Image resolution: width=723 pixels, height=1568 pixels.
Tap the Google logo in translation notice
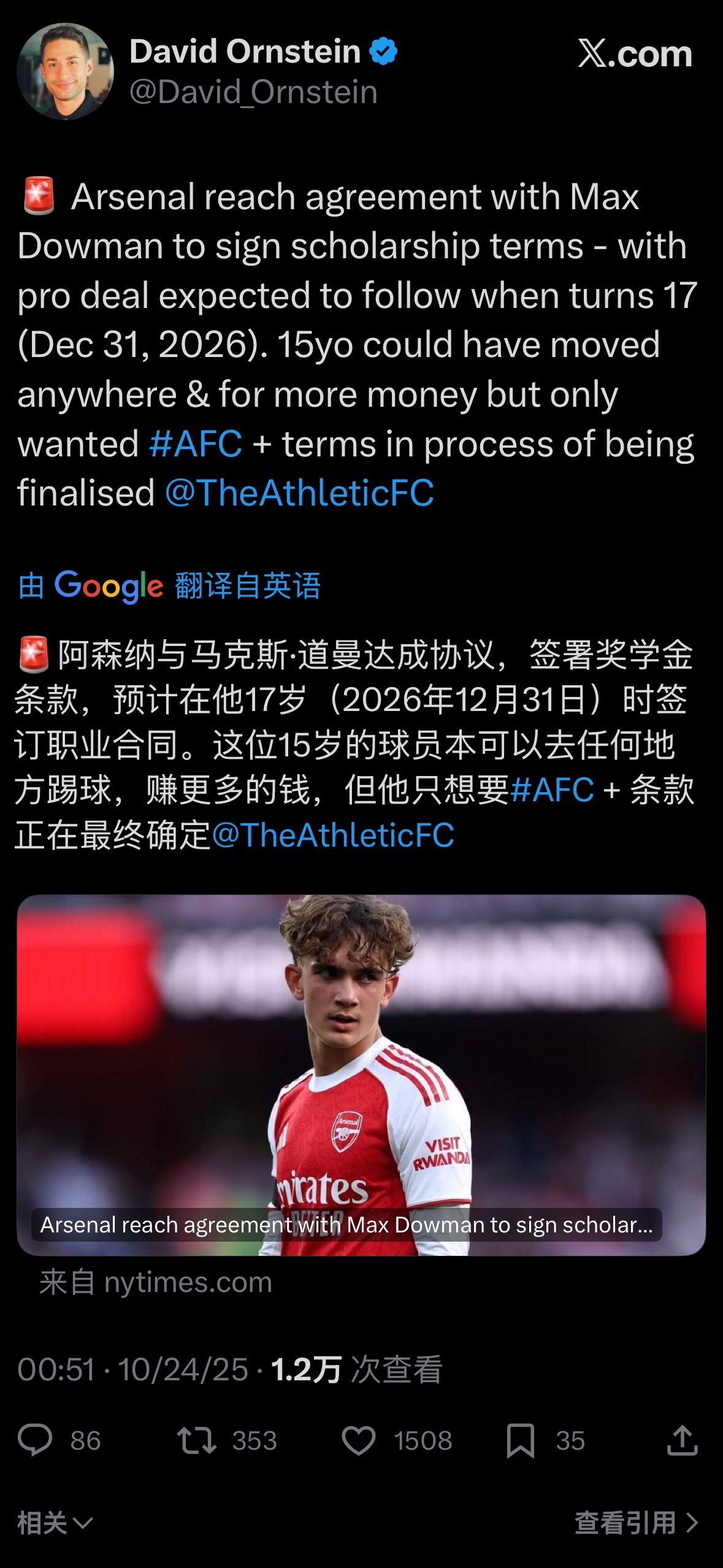click(109, 586)
